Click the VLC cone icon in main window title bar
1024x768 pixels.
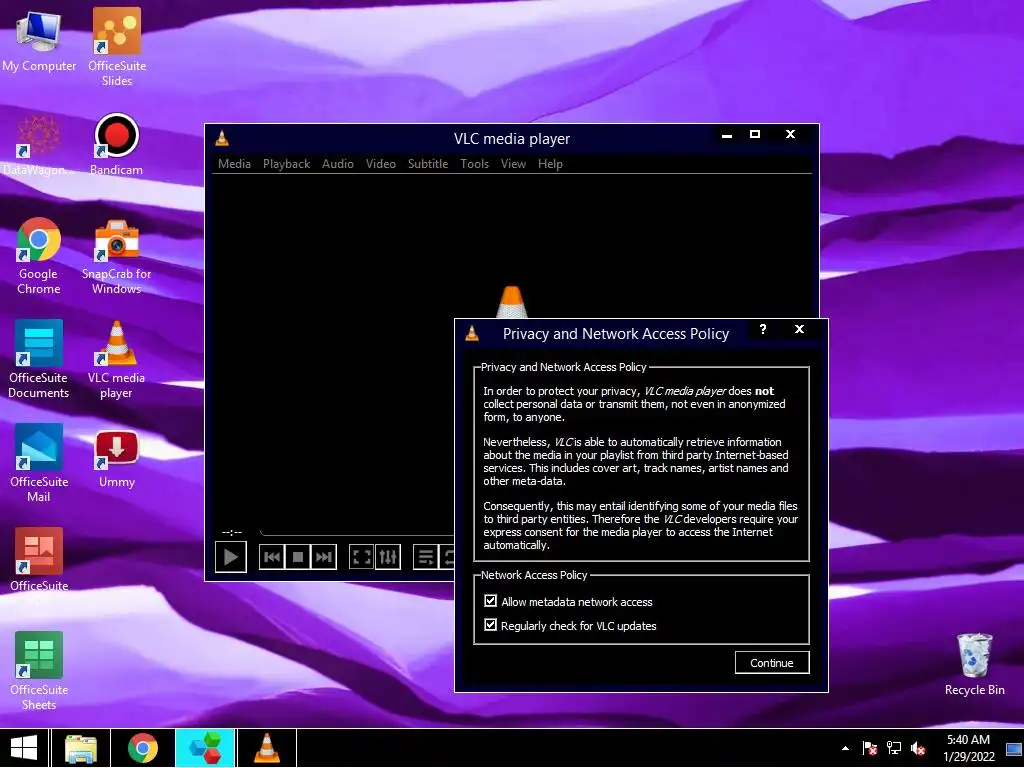[x=222, y=138]
